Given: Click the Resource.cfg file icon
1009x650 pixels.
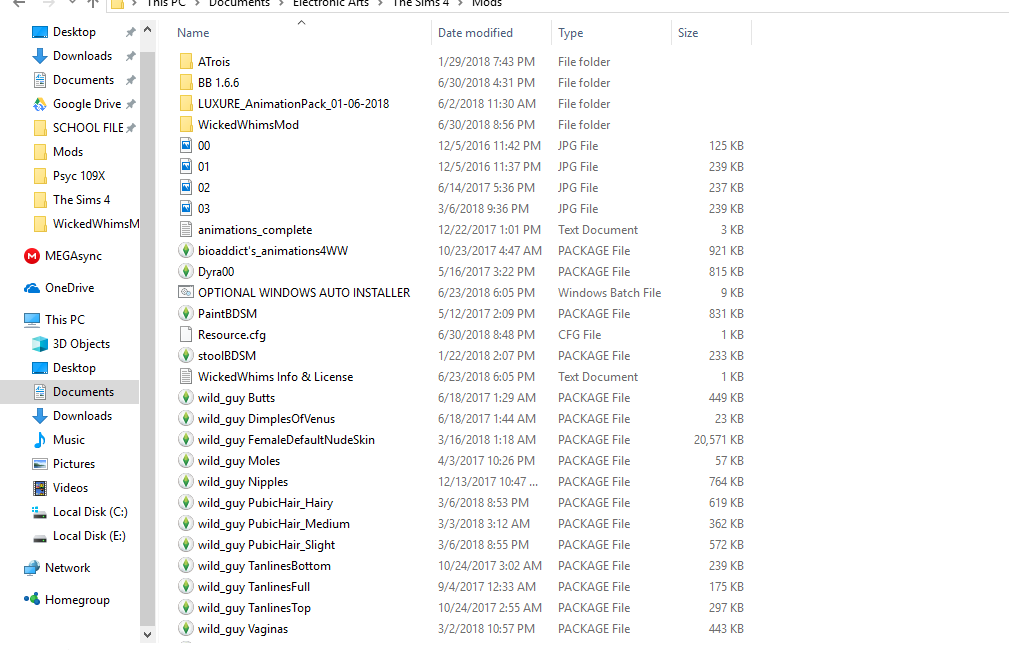Looking at the screenshot, I should (186, 335).
